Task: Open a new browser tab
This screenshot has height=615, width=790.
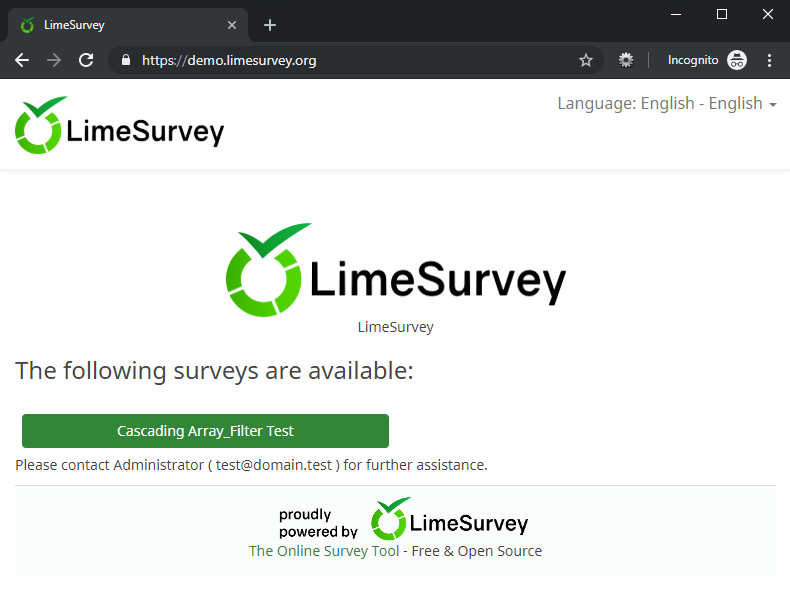Action: 270,25
